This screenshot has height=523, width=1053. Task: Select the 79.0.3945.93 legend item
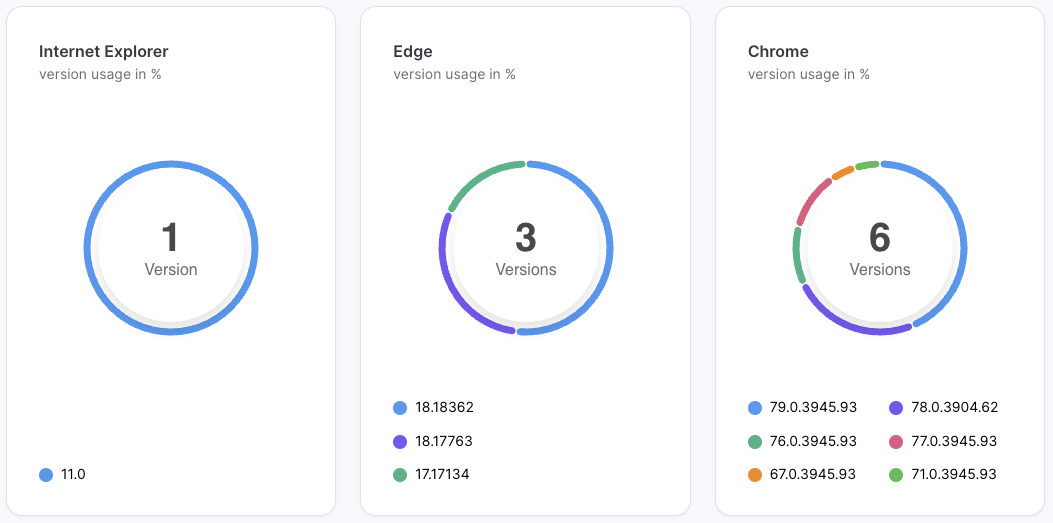point(804,408)
